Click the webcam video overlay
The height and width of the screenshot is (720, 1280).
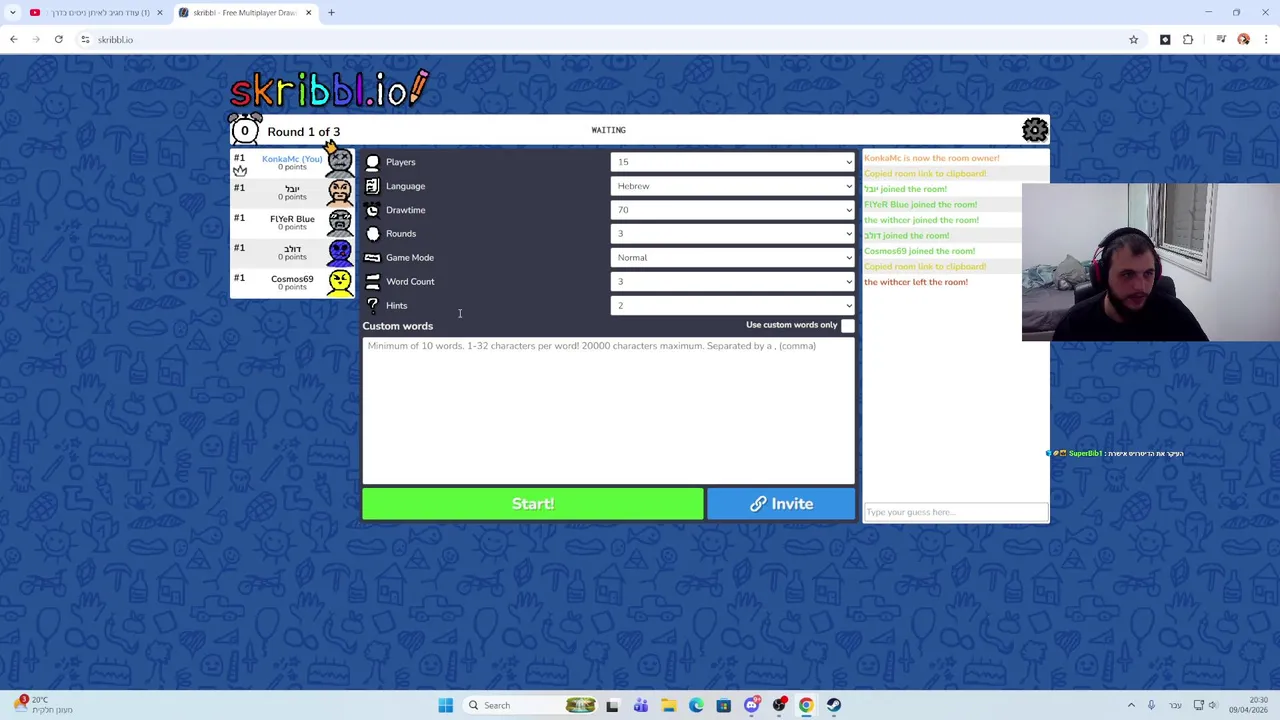(x=1151, y=262)
